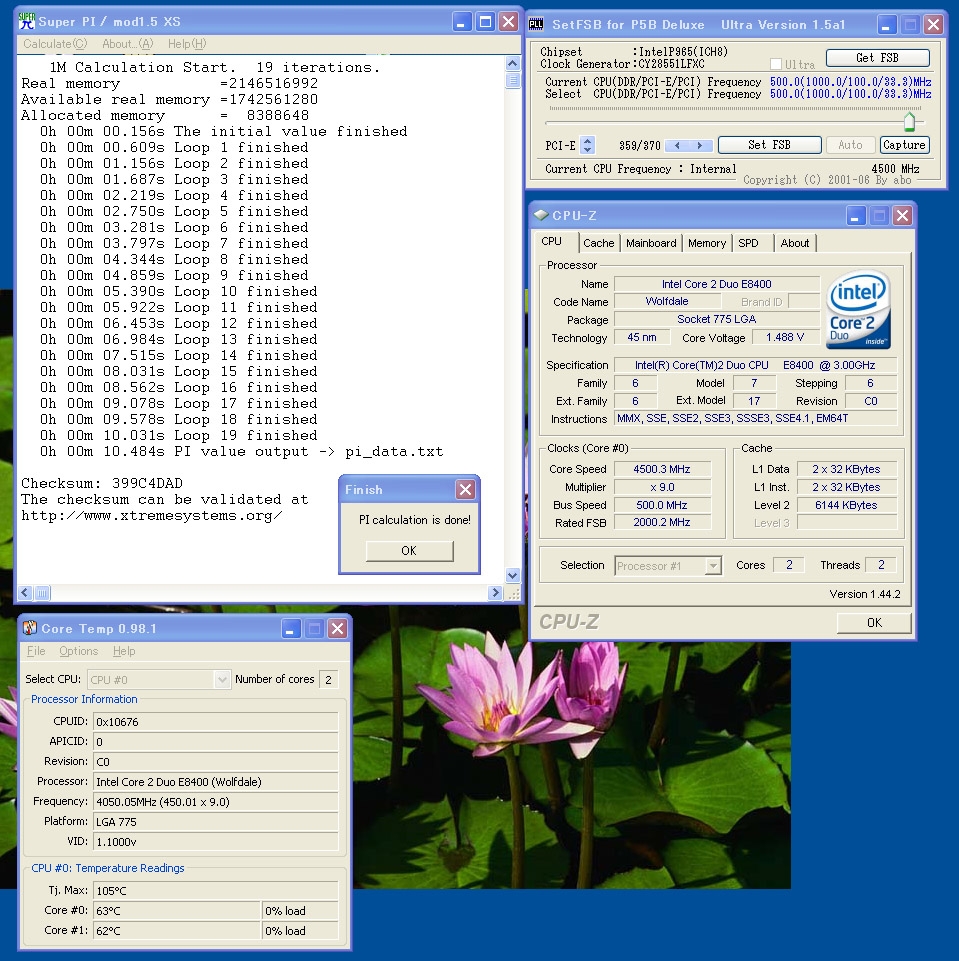Click the Super PI vertical scrollbar down arrow
This screenshot has height=961, width=959.
[513, 576]
